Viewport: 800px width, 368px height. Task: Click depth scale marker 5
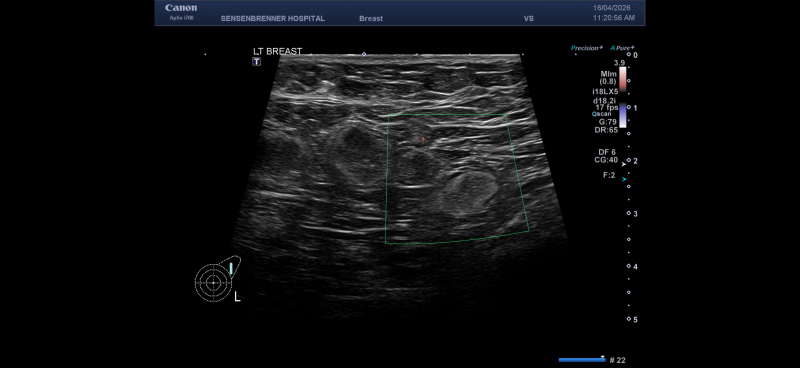click(x=635, y=320)
